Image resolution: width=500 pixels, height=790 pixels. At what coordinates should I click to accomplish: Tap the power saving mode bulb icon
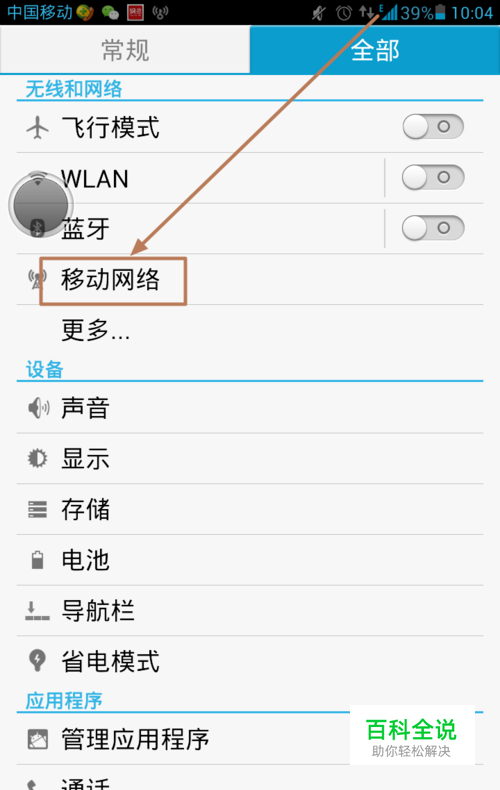click(37, 661)
